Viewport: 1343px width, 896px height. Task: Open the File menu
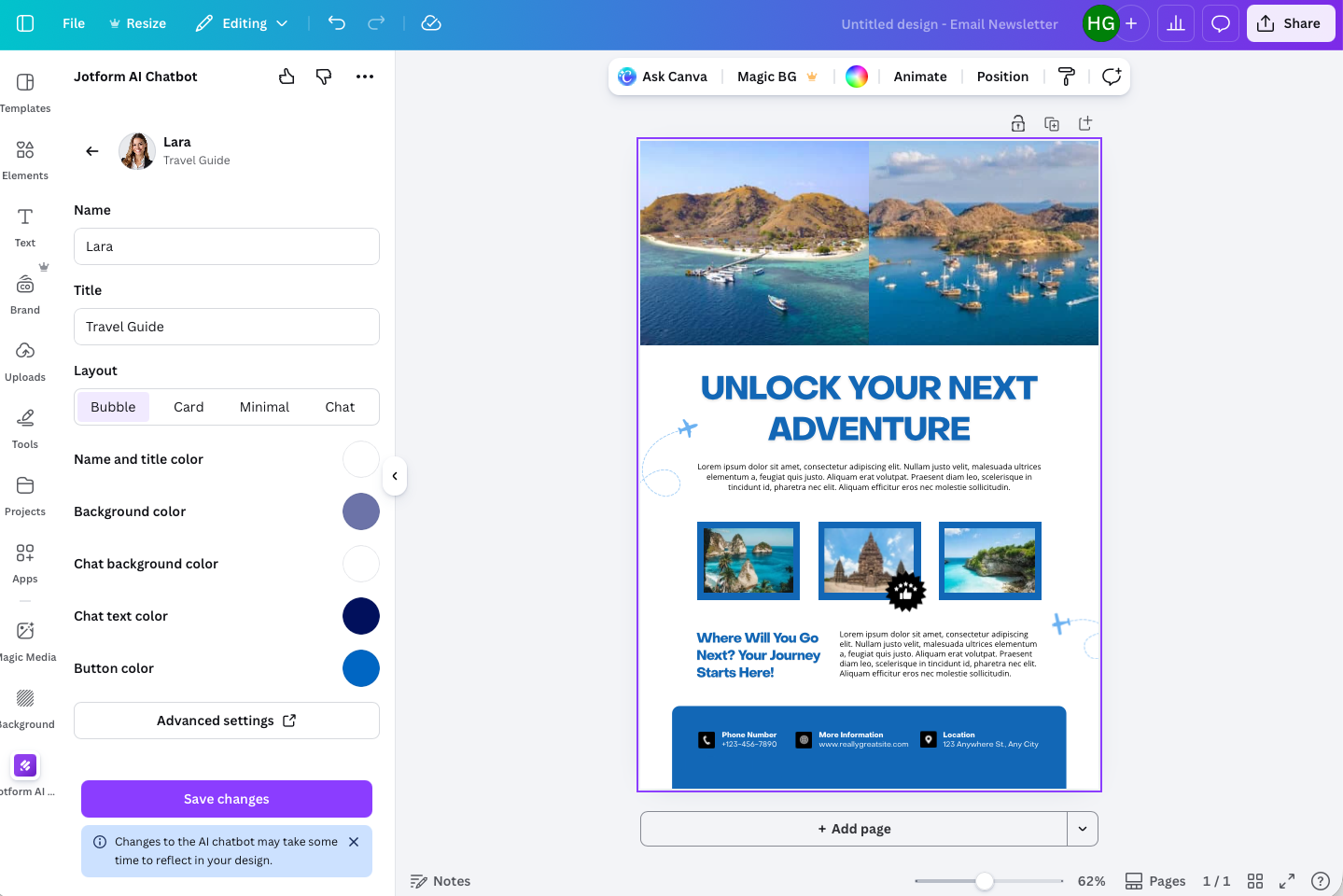73,23
